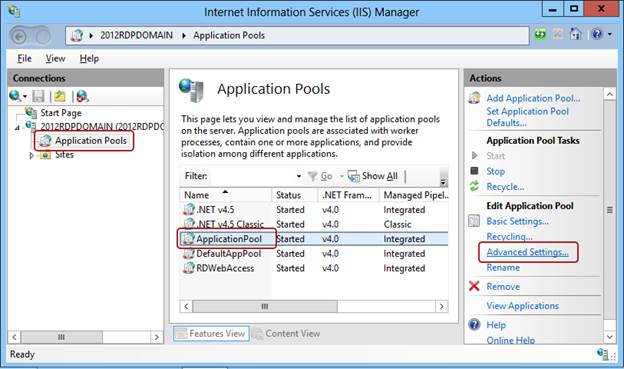Viewport: 624px width, 369px height.
Task: Click the Help link in Actions pane
Action: [x=496, y=325]
